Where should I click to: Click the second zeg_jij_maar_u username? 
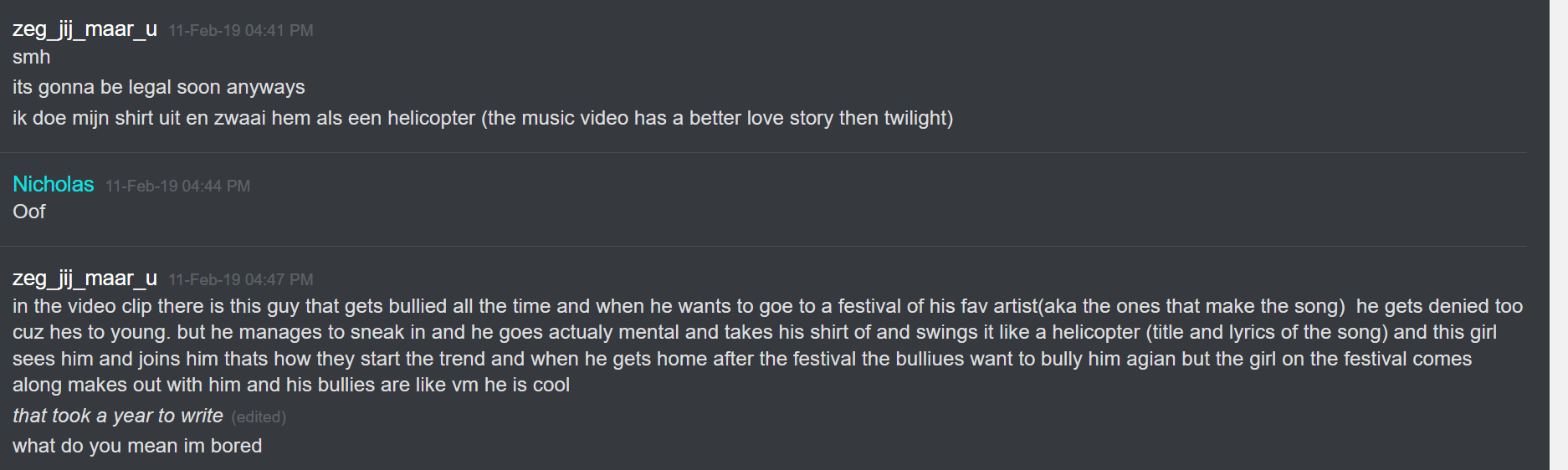tap(85, 278)
